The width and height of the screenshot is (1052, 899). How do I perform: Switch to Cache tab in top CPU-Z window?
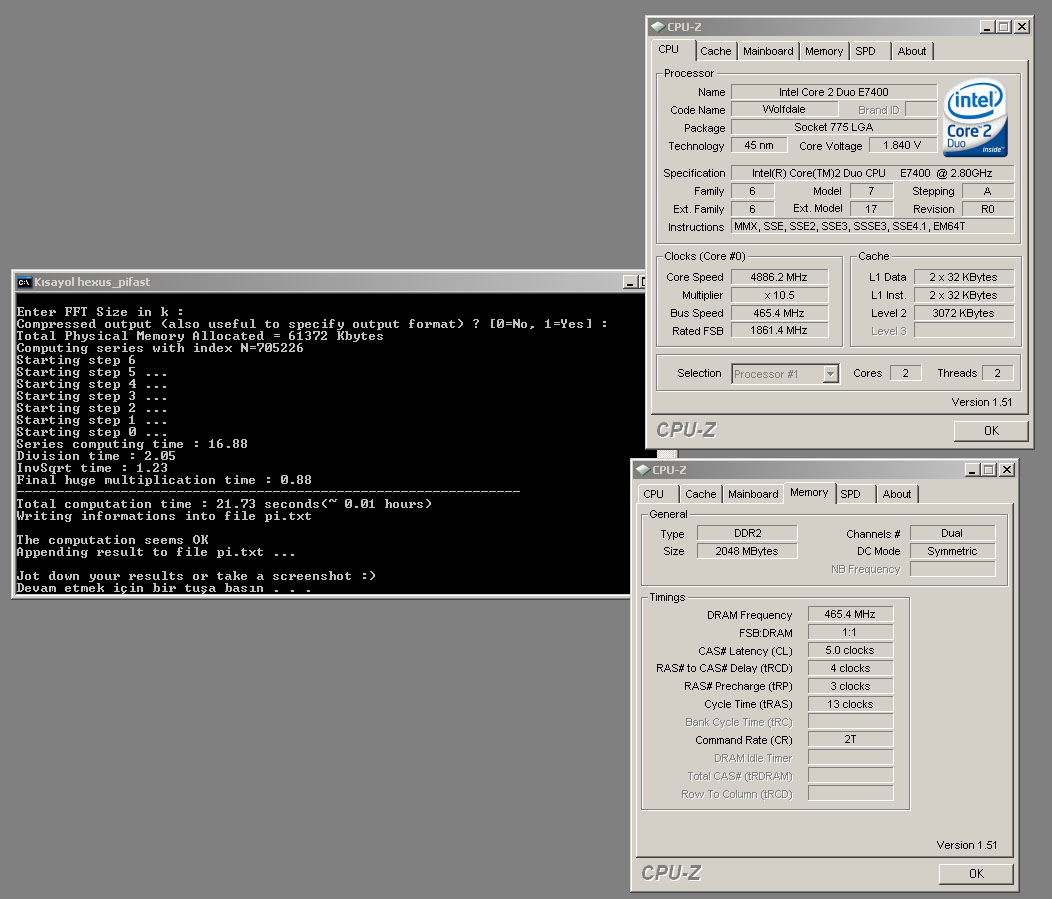tap(715, 51)
